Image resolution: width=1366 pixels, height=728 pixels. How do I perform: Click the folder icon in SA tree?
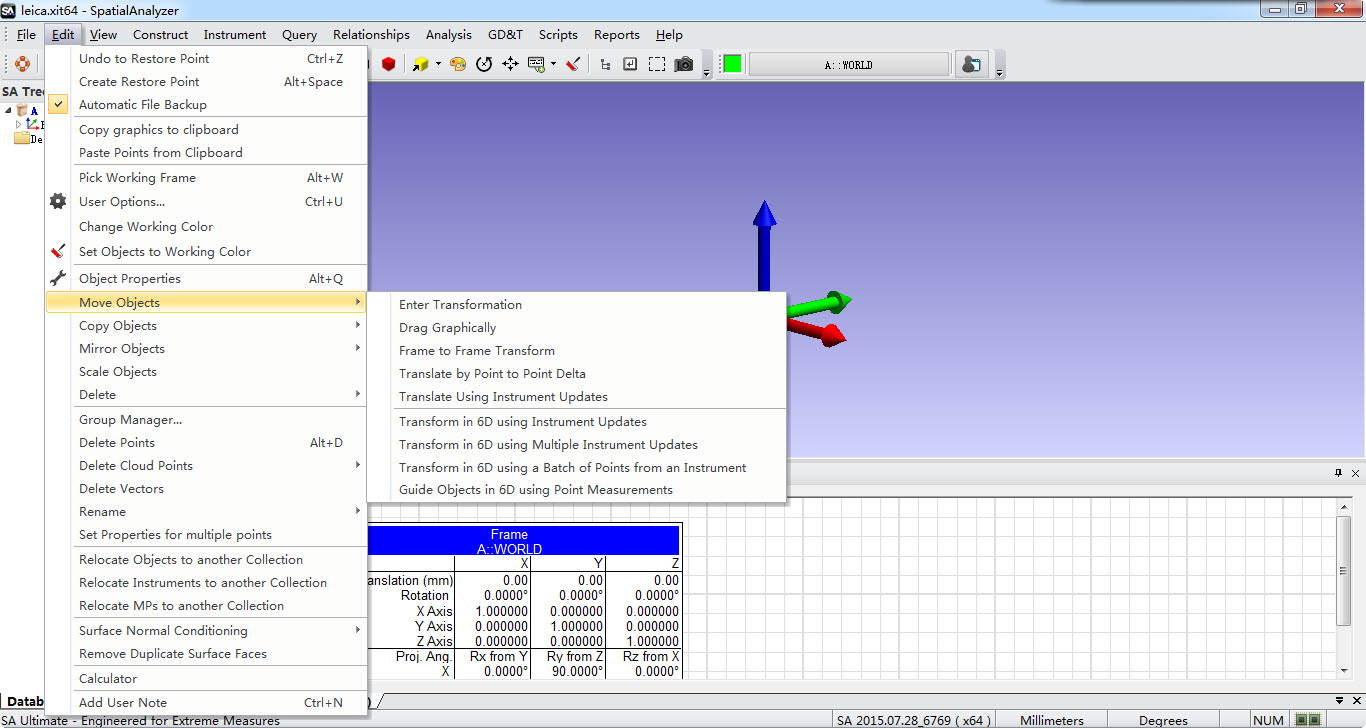(x=22, y=138)
